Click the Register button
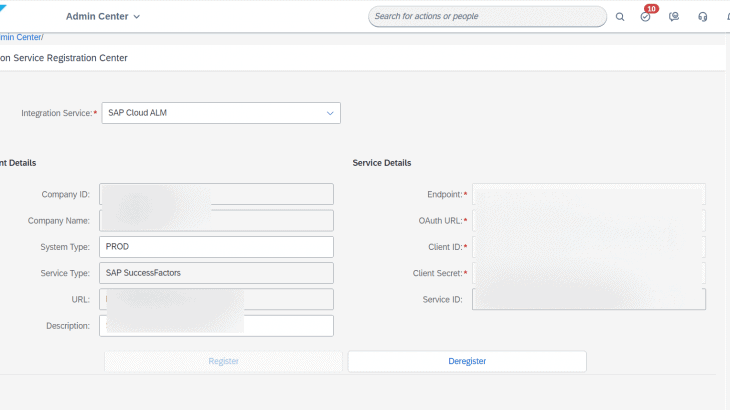Image resolution: width=730 pixels, height=410 pixels. pyautogui.click(x=223, y=361)
